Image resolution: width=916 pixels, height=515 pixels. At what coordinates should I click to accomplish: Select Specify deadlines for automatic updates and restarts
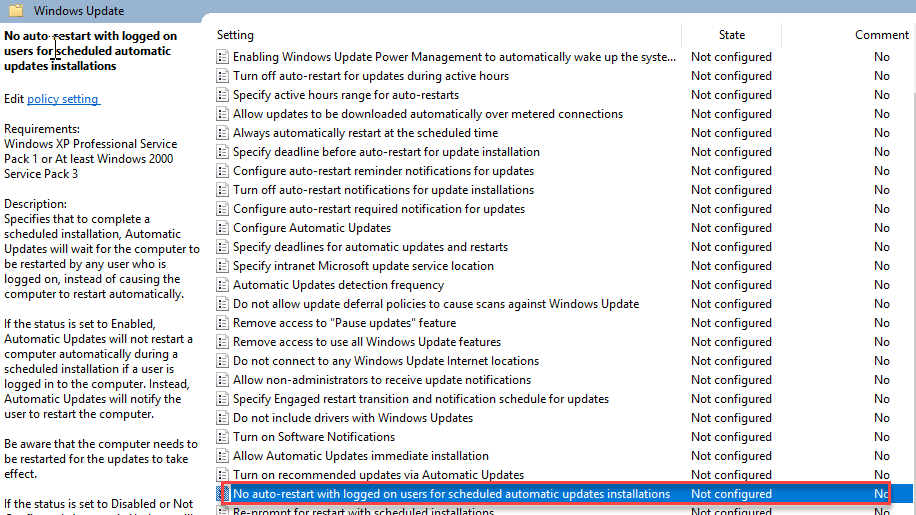[x=370, y=246]
